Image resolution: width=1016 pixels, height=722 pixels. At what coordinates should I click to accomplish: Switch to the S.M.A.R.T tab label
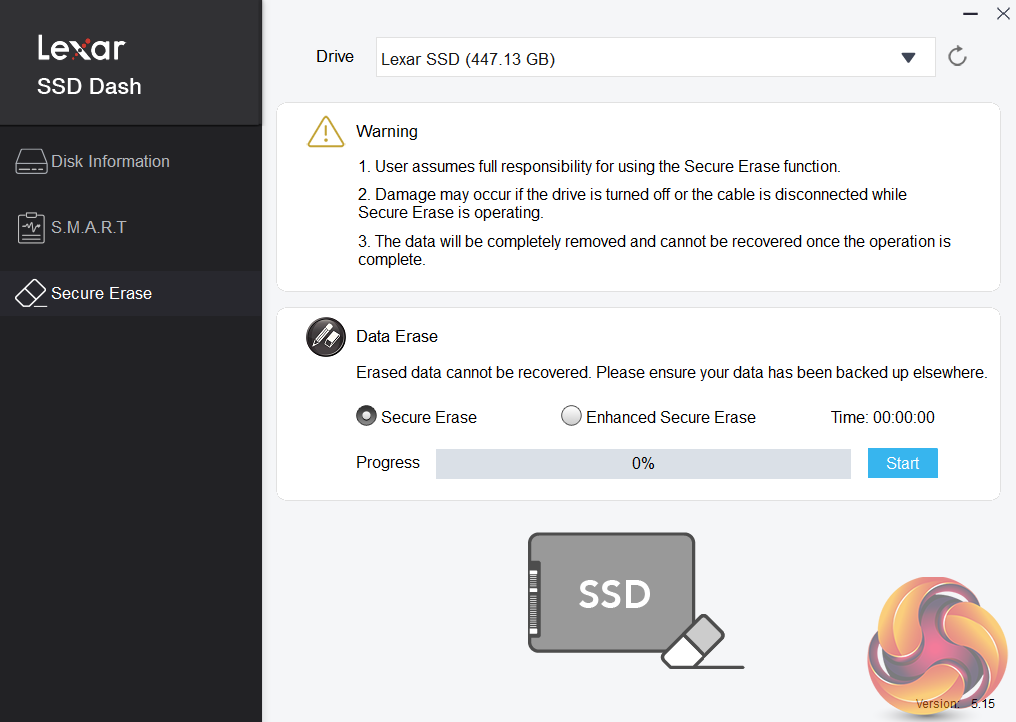pos(89,227)
